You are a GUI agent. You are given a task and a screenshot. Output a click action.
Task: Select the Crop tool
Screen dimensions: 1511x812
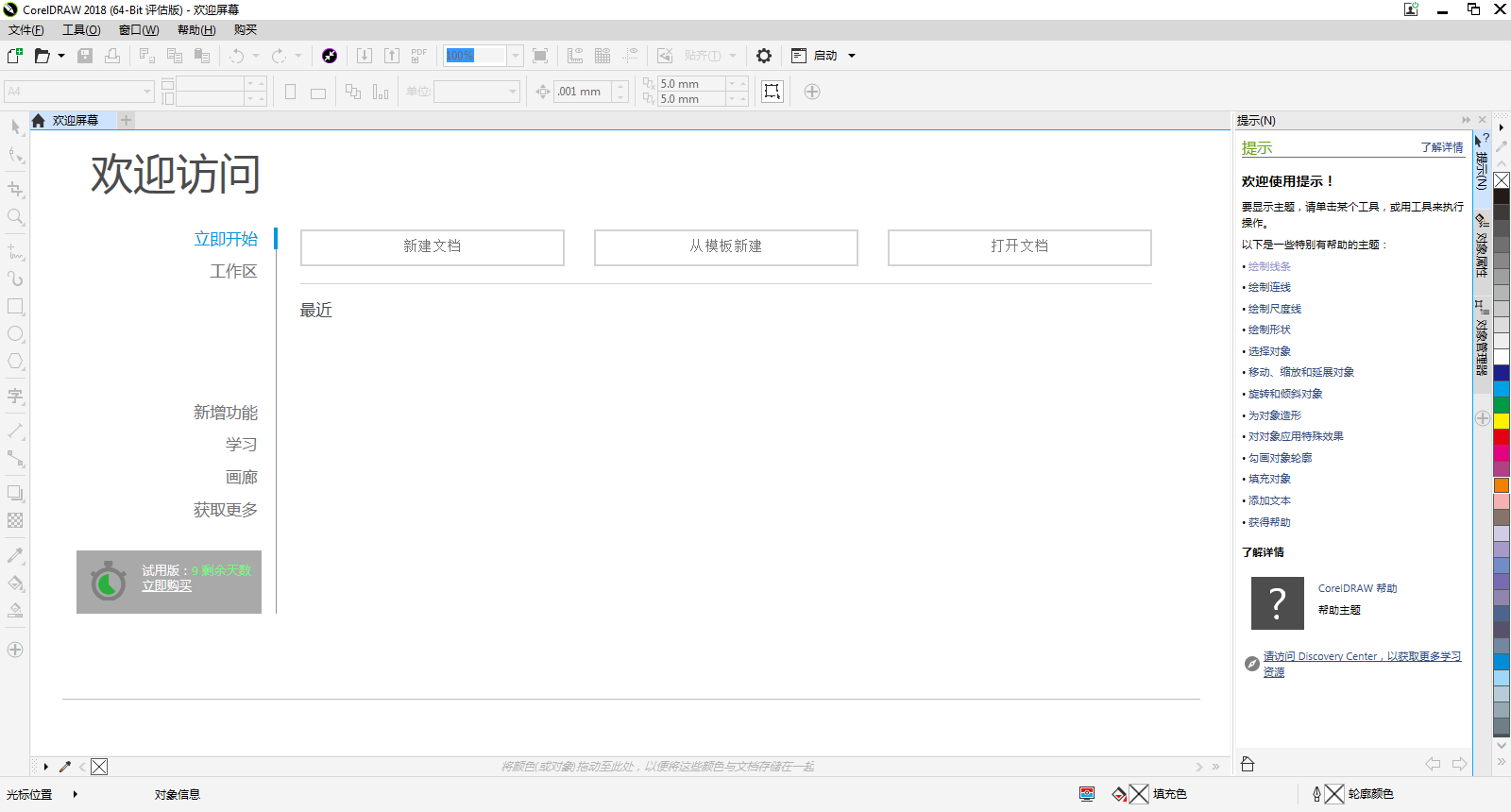[x=15, y=190]
